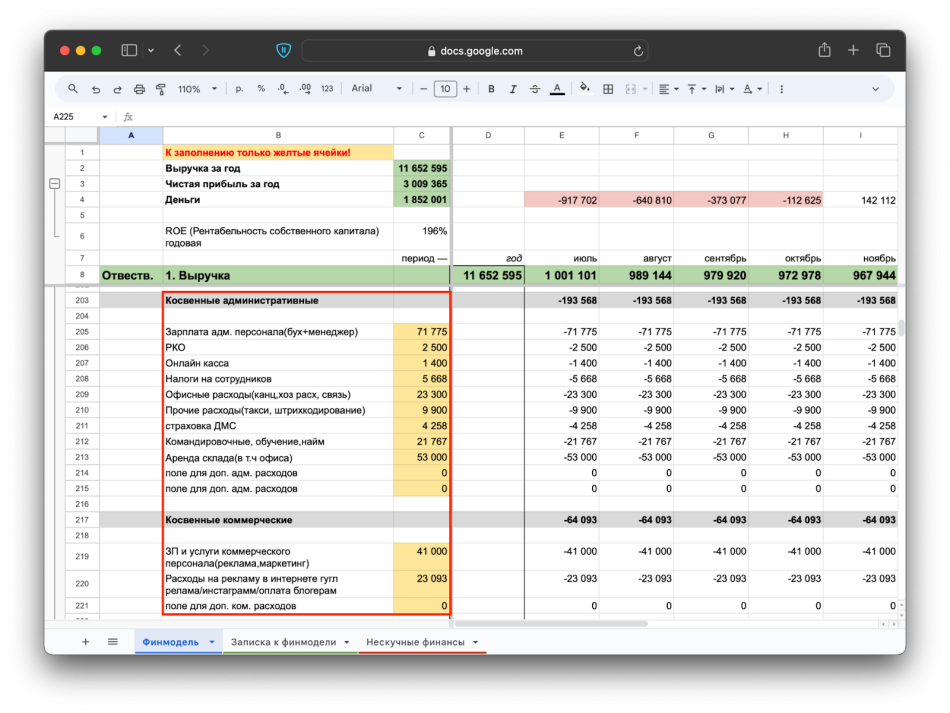This screenshot has height=713, width=950.
Task: Click the fill color paint bucket
Action: click(x=583, y=89)
